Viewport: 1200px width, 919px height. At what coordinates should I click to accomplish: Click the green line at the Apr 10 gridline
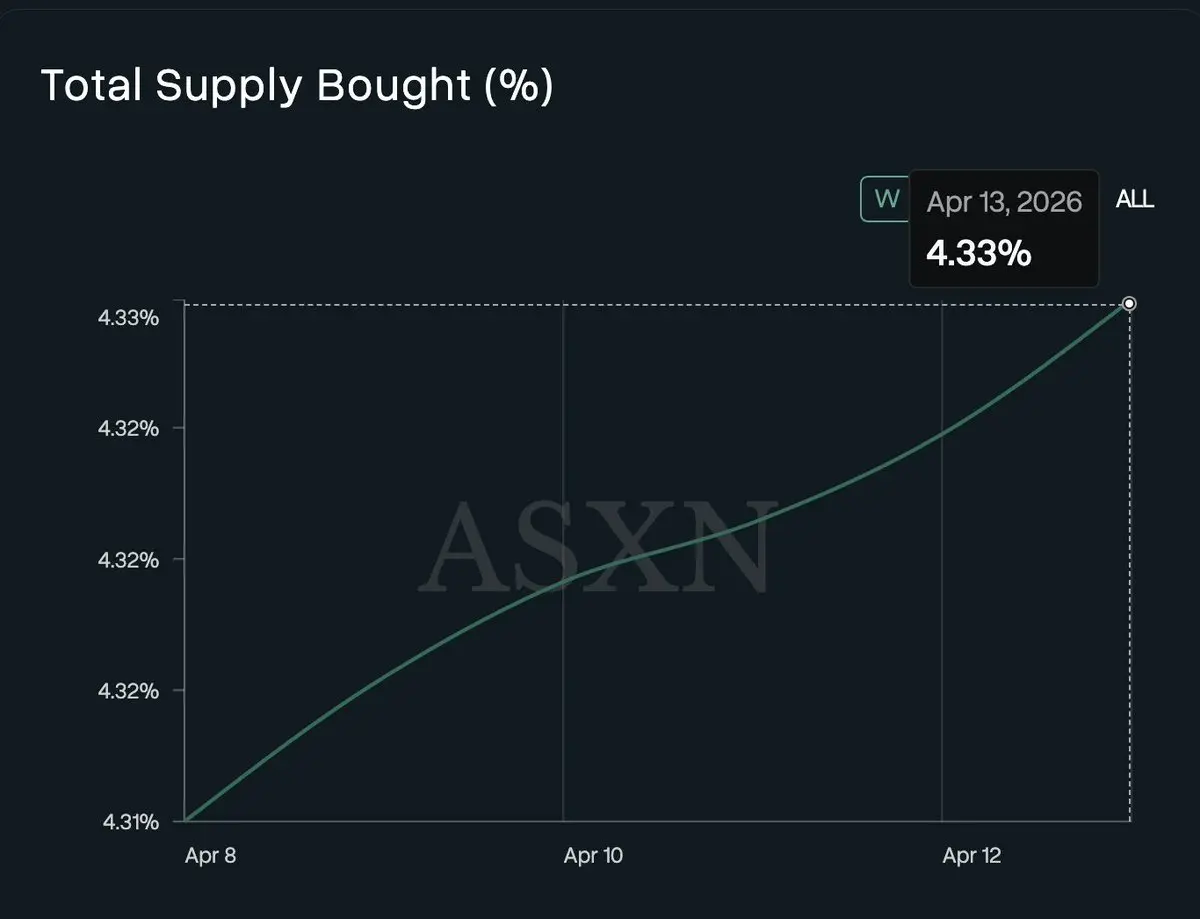pos(563,579)
